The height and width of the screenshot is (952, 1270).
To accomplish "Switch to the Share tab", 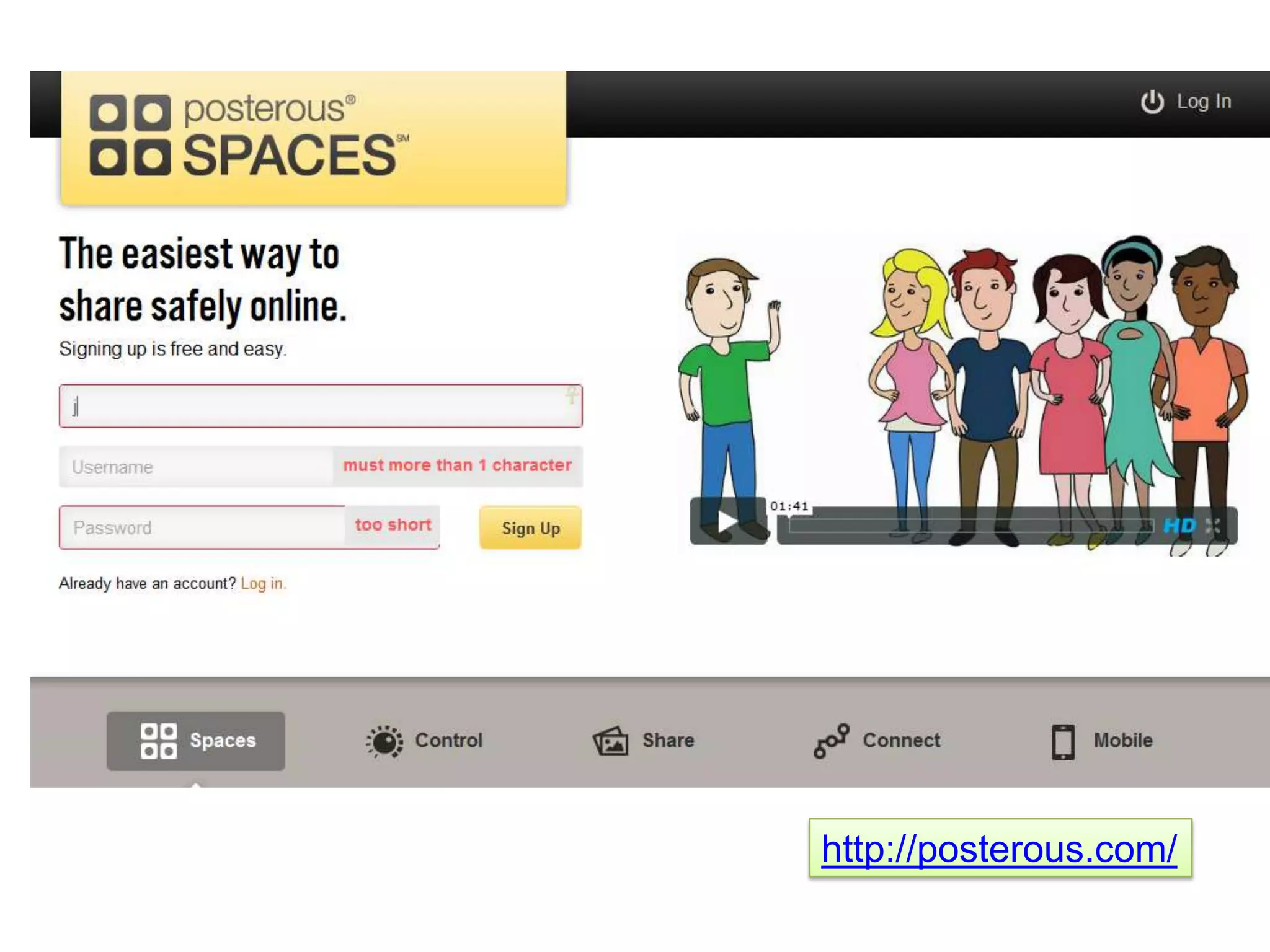I will pos(668,741).
